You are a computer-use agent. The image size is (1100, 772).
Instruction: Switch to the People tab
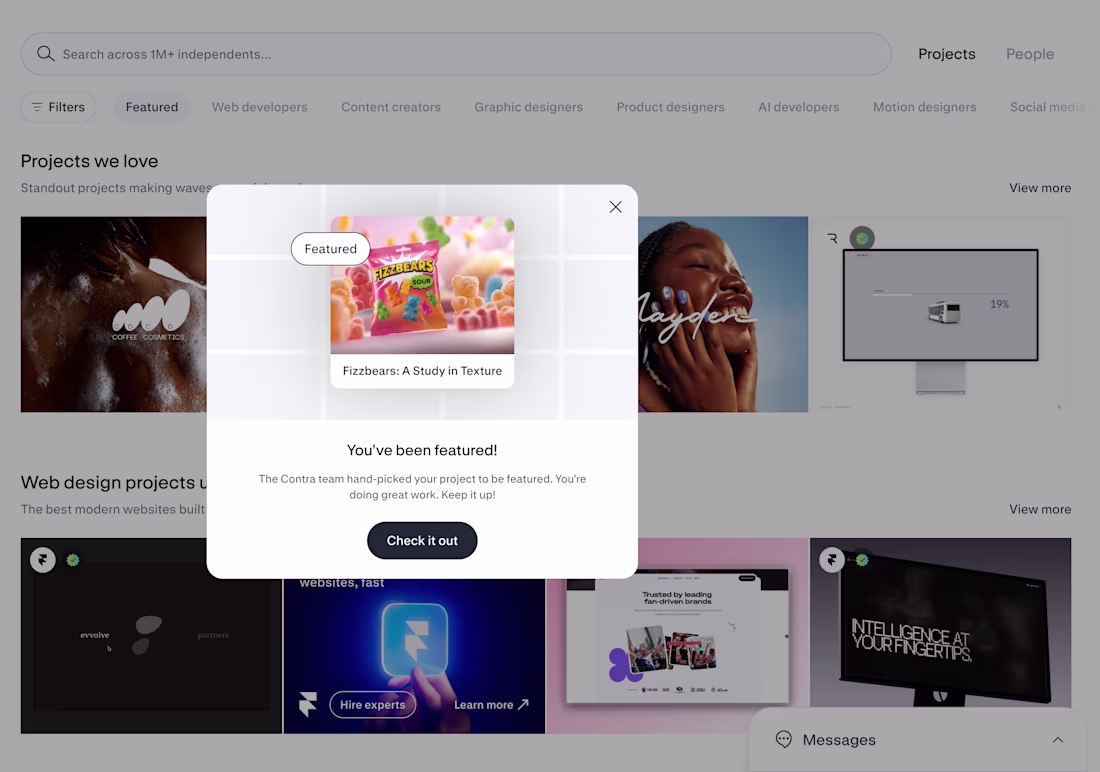(x=1030, y=54)
